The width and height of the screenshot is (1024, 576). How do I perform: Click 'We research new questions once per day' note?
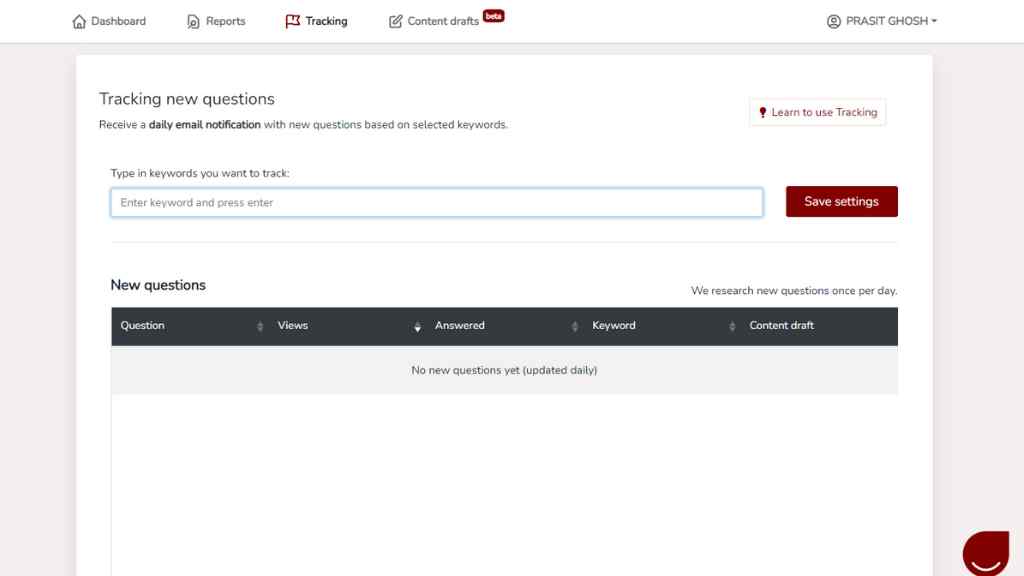794,291
